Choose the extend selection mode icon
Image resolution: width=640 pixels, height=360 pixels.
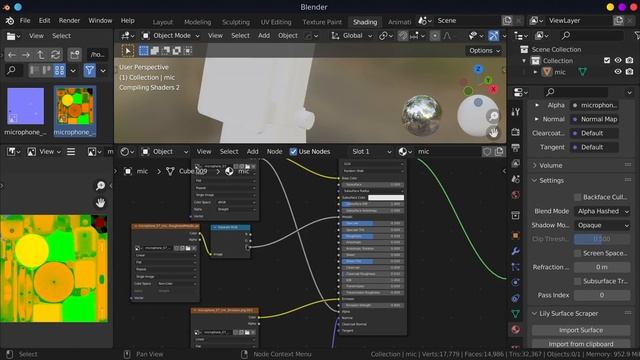[x=155, y=51]
